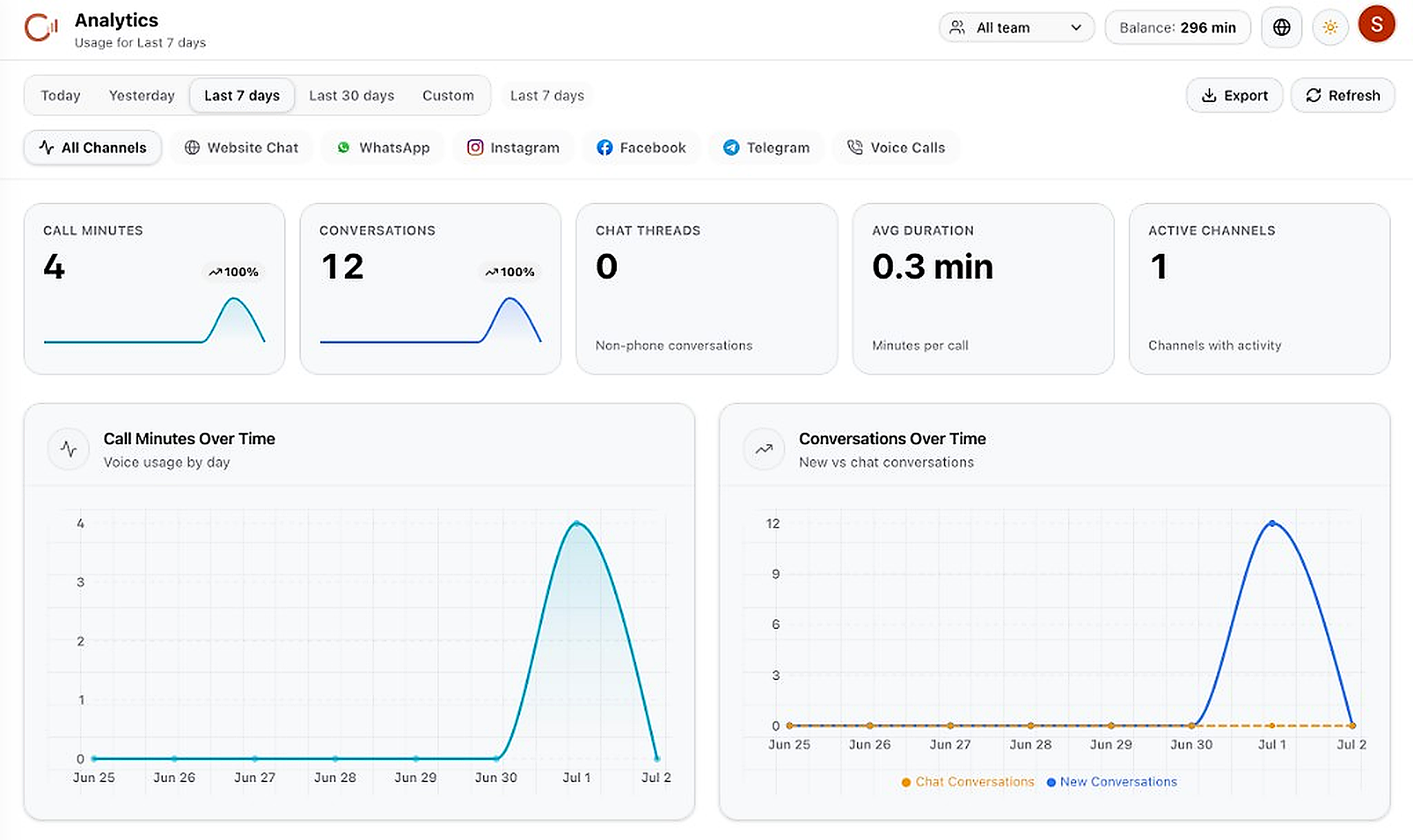This screenshot has width=1413, height=840.
Task: Click the Jul 1 peak on conversations chart
Action: click(x=1272, y=523)
